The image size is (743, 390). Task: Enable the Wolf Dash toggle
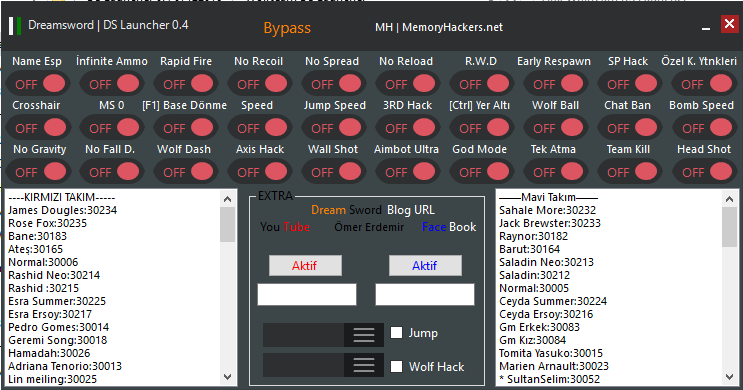(186, 172)
